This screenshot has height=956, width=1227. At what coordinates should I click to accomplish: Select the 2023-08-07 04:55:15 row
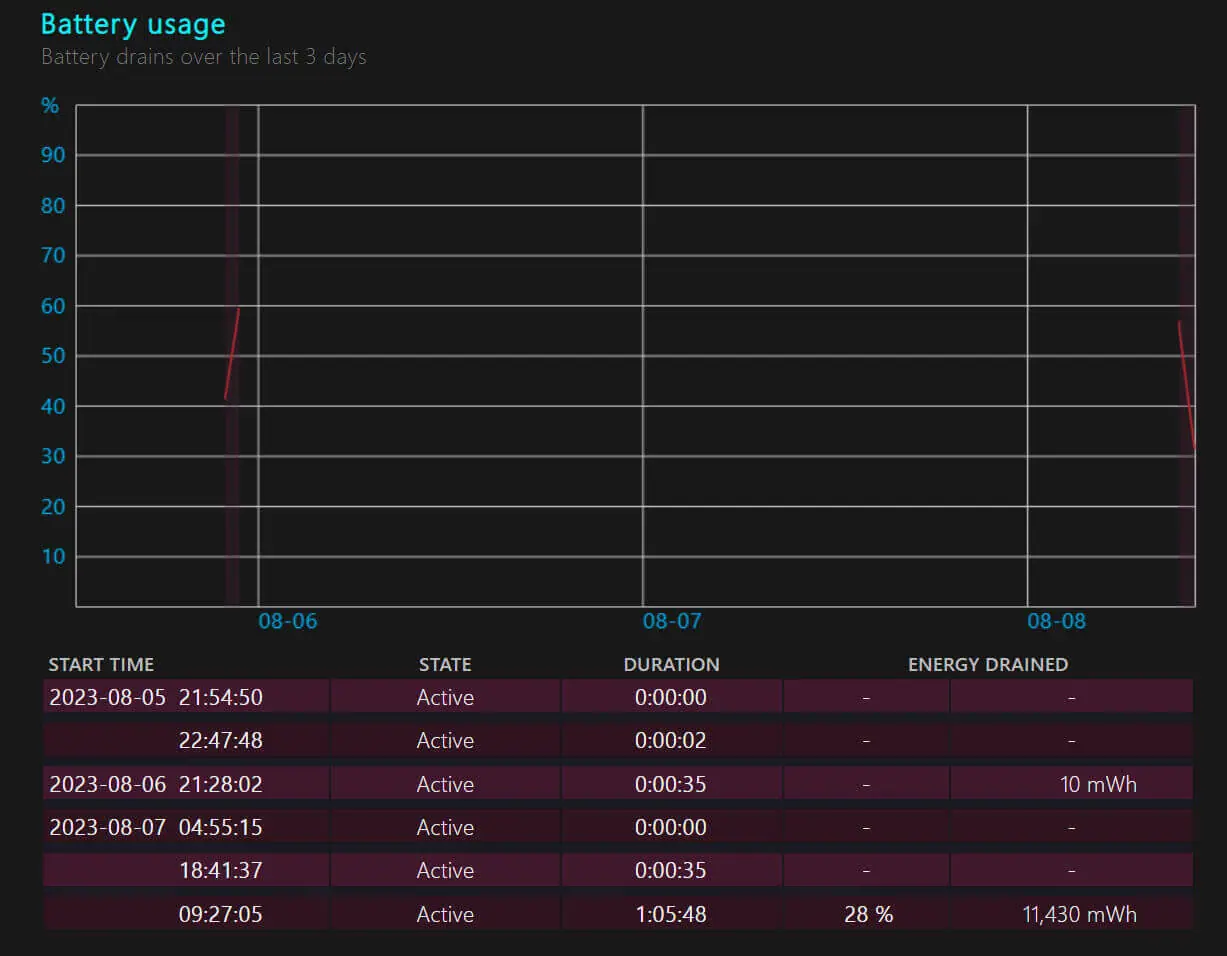point(618,827)
